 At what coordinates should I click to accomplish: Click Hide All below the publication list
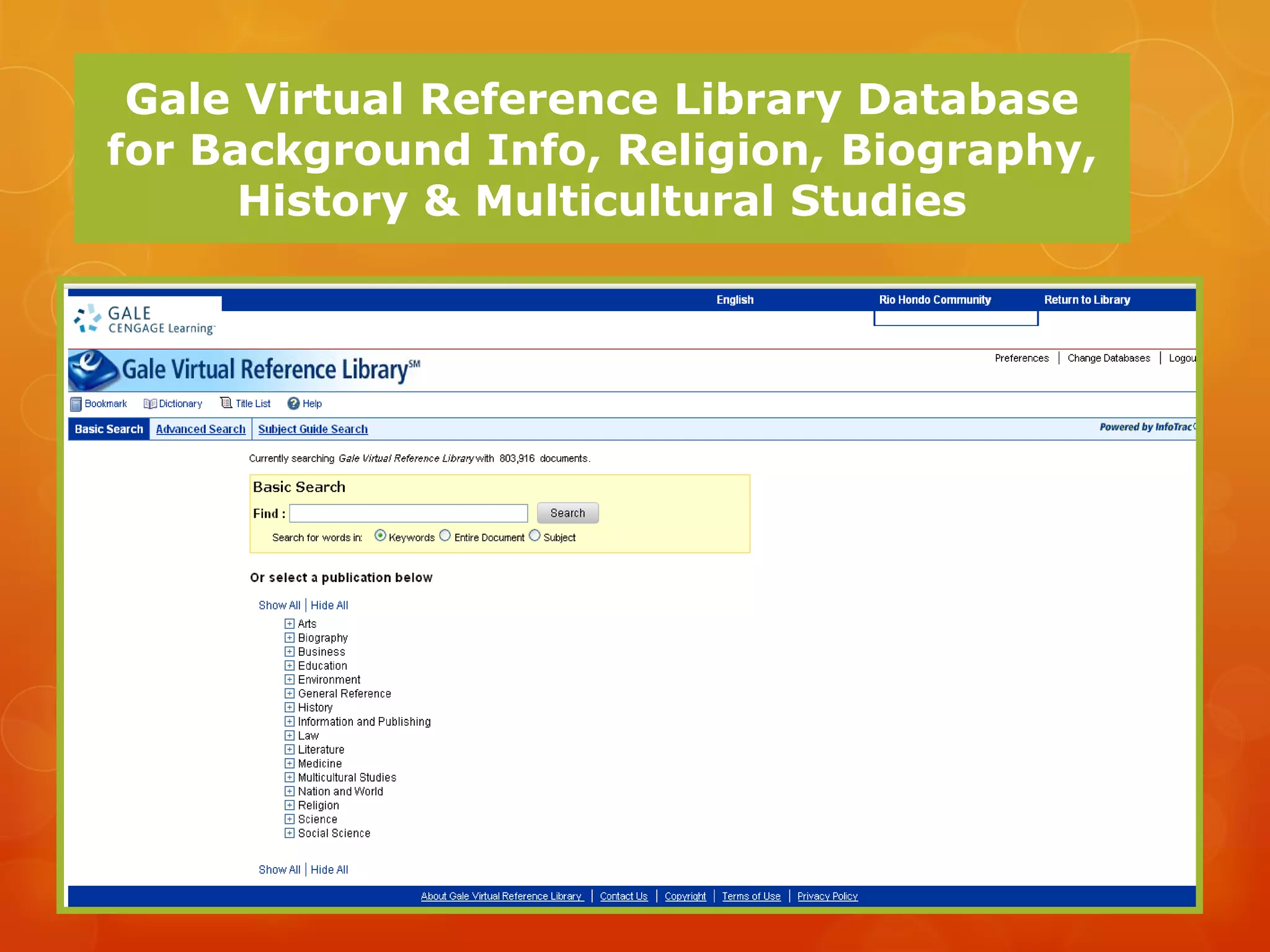point(329,870)
